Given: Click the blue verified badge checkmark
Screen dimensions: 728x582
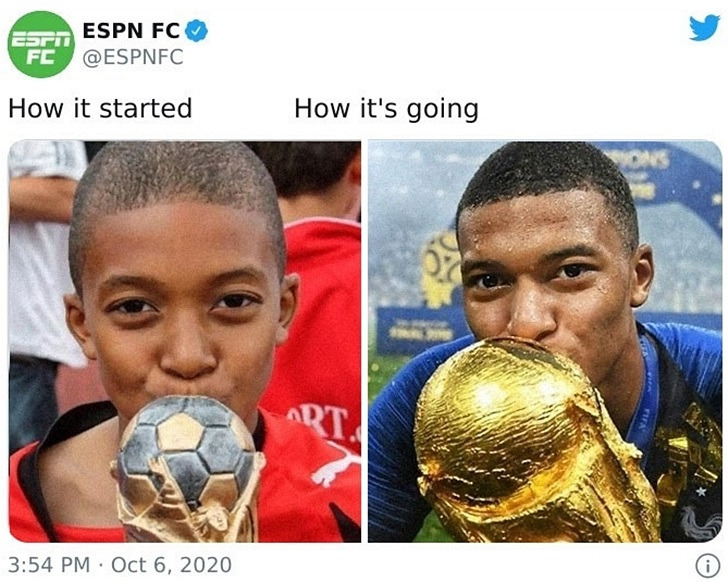Looking at the screenshot, I should [x=197, y=31].
